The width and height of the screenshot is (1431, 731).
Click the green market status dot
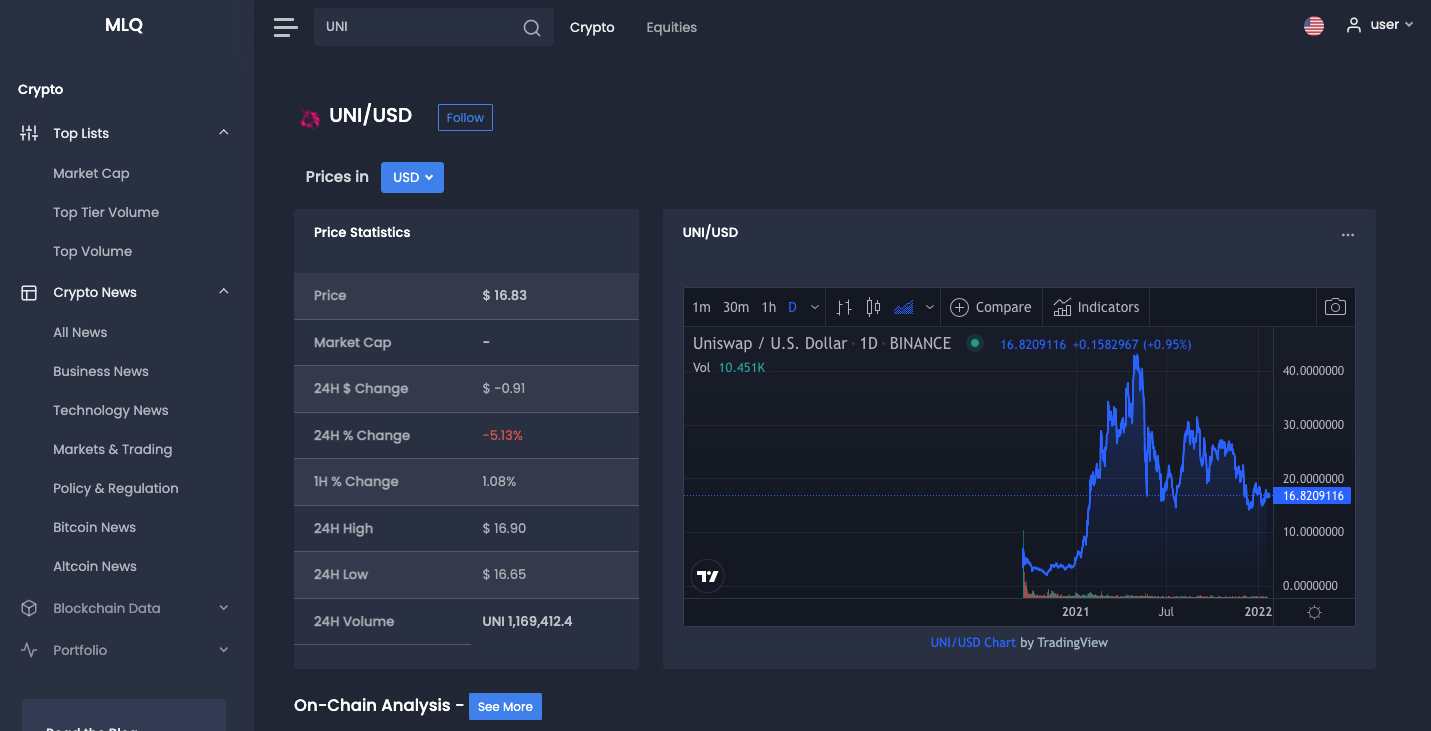(x=974, y=343)
